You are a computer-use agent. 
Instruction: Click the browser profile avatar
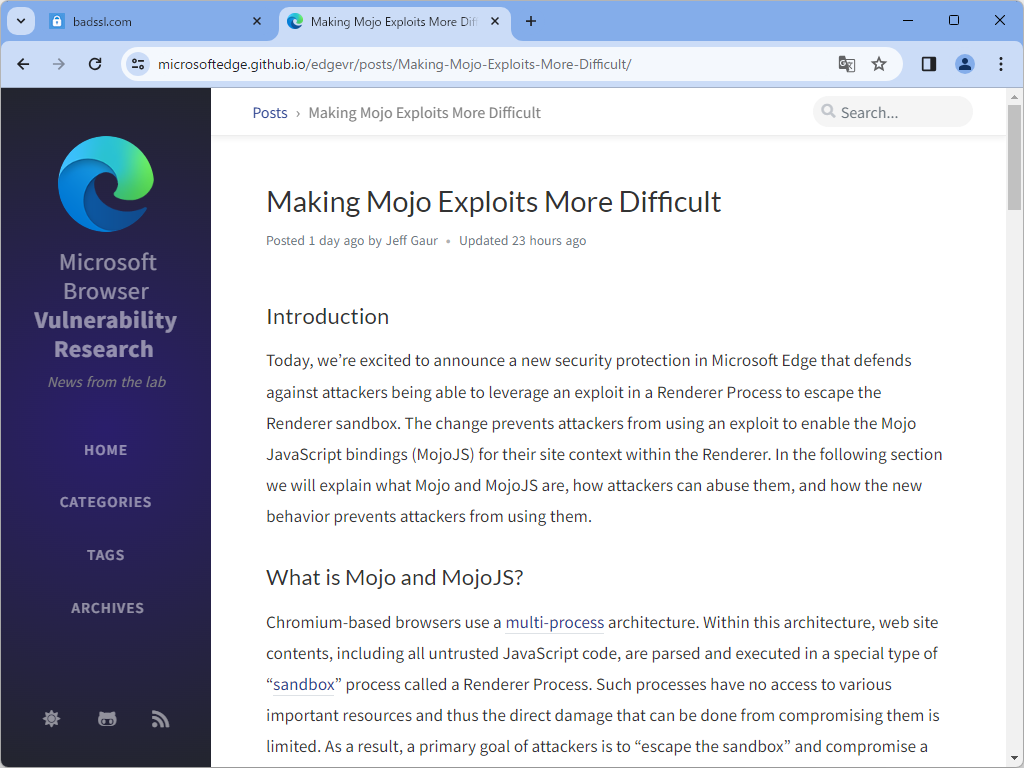[x=964, y=63]
